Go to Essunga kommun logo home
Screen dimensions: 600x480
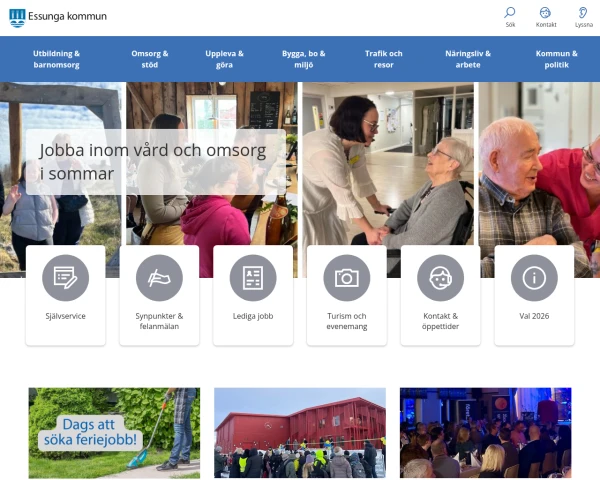pyautogui.click(x=58, y=17)
